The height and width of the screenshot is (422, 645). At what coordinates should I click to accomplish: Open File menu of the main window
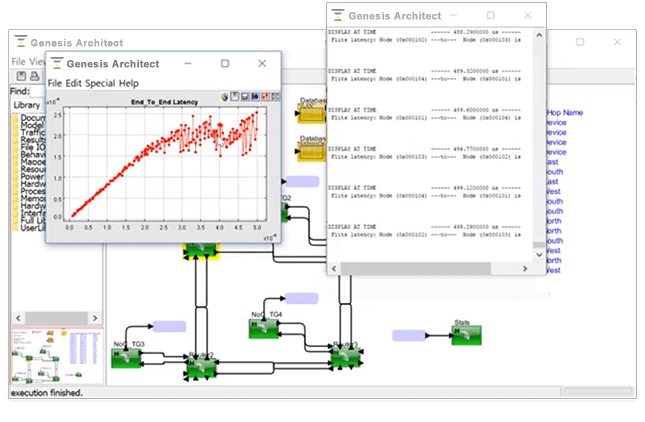point(19,61)
